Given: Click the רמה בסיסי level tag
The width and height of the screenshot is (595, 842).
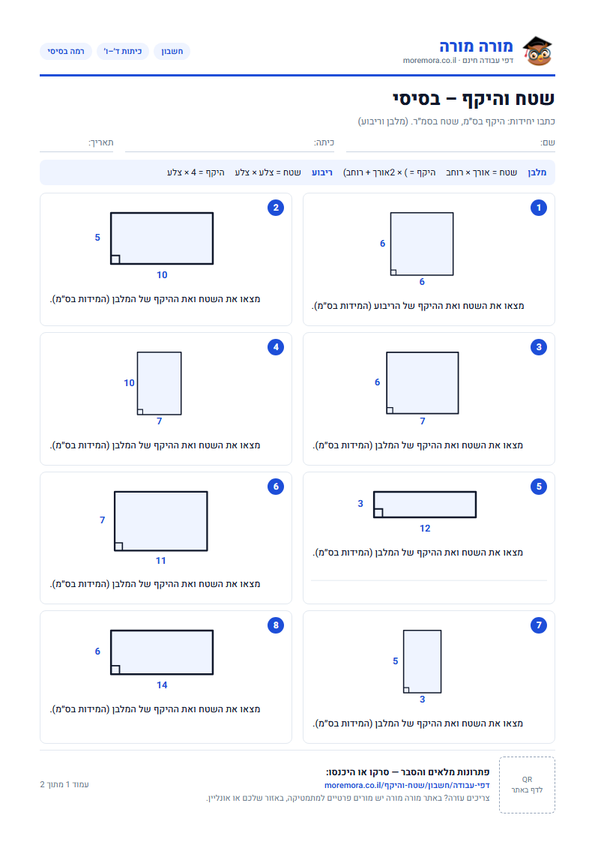Looking at the screenshot, I should point(66,51).
